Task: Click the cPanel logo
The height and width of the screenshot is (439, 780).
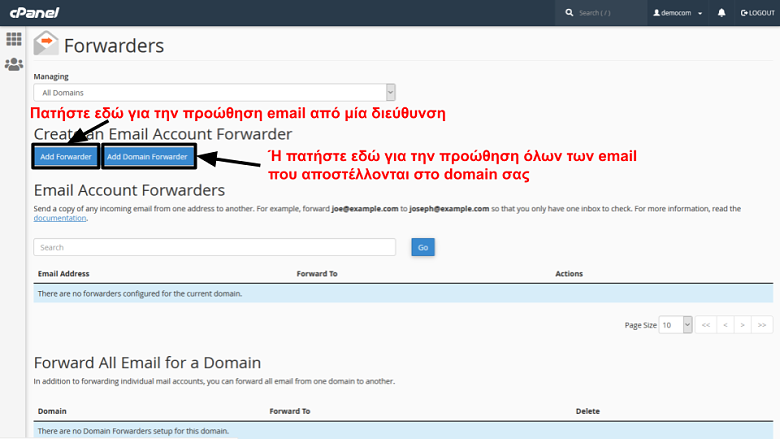Action: coord(34,12)
